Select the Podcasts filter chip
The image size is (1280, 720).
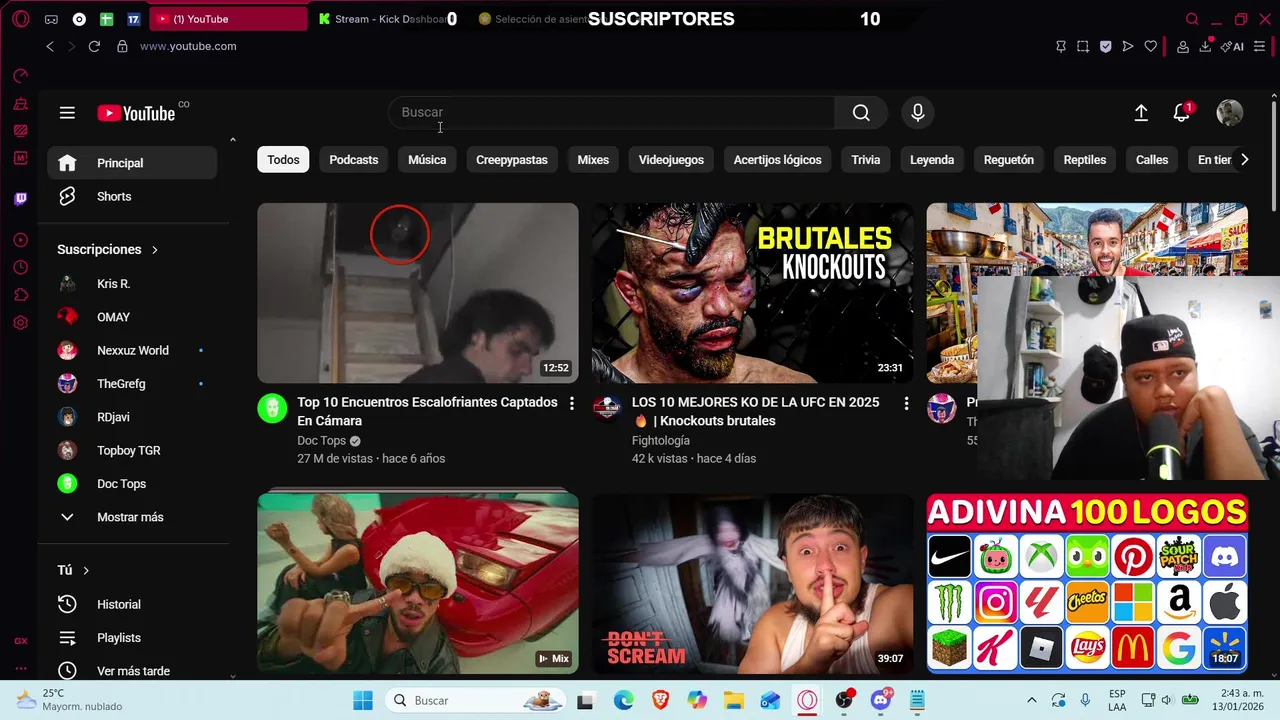tap(354, 160)
